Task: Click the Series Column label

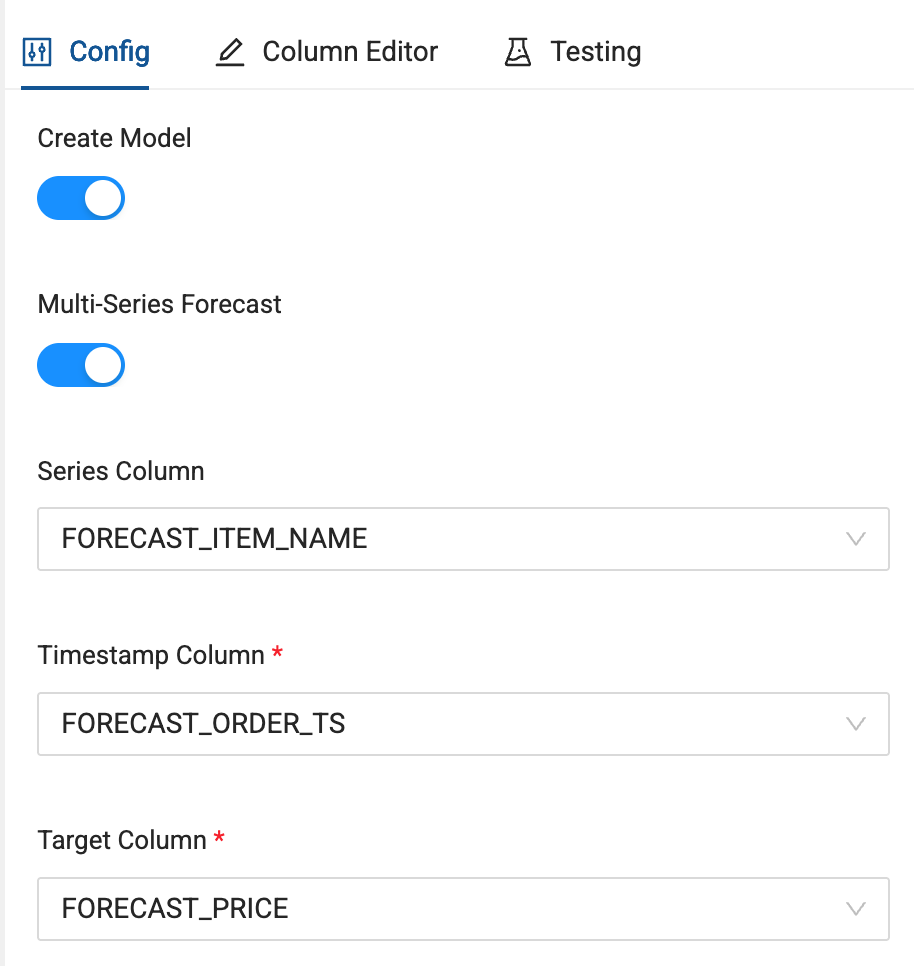Action: (x=121, y=471)
